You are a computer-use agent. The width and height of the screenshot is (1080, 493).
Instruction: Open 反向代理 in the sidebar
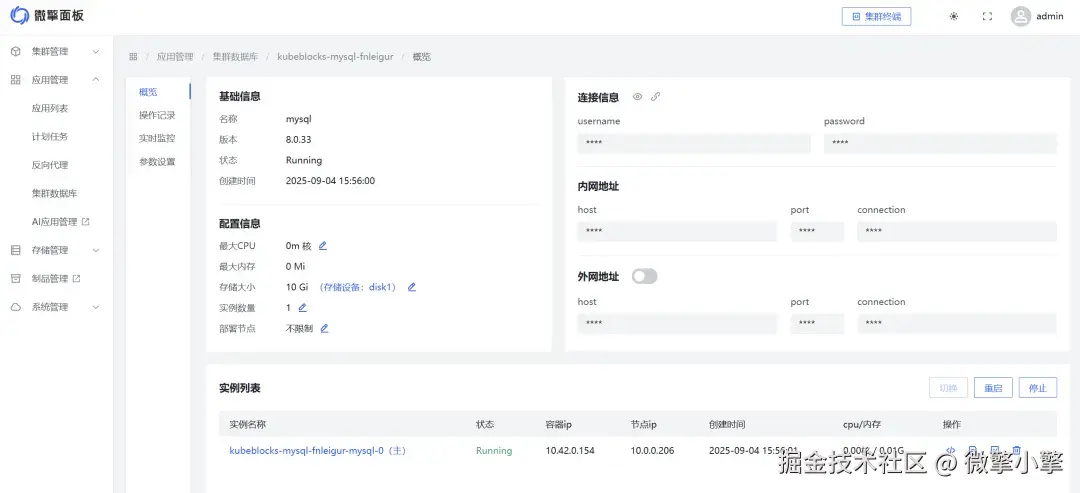click(x=50, y=165)
